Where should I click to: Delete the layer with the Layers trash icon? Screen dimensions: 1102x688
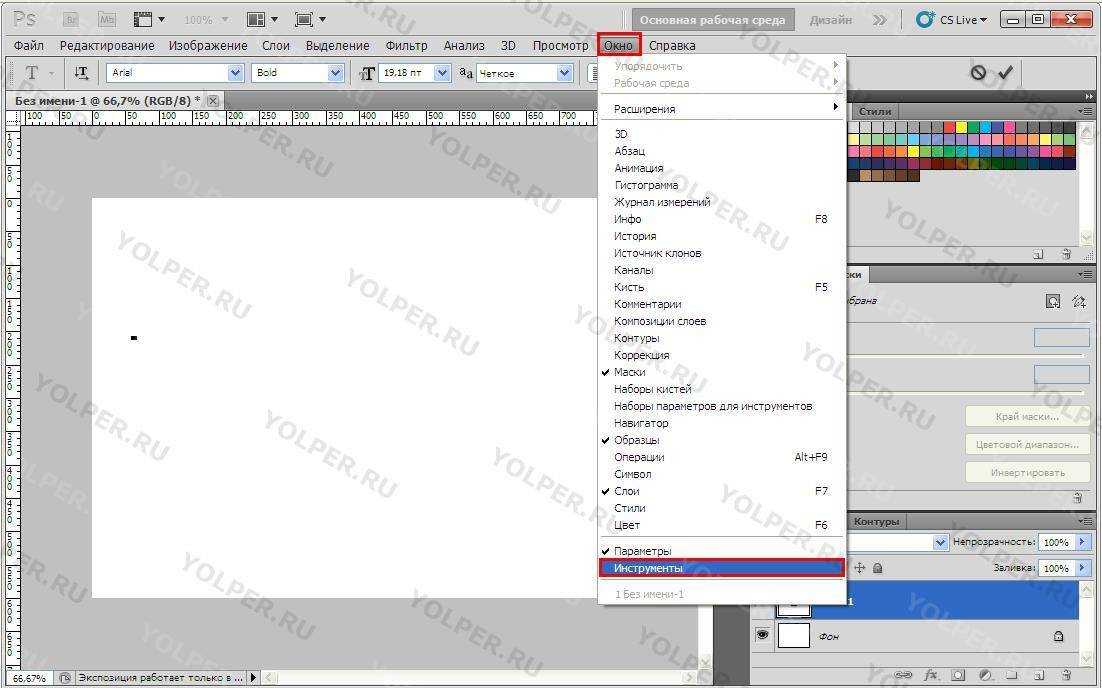tap(1067, 675)
